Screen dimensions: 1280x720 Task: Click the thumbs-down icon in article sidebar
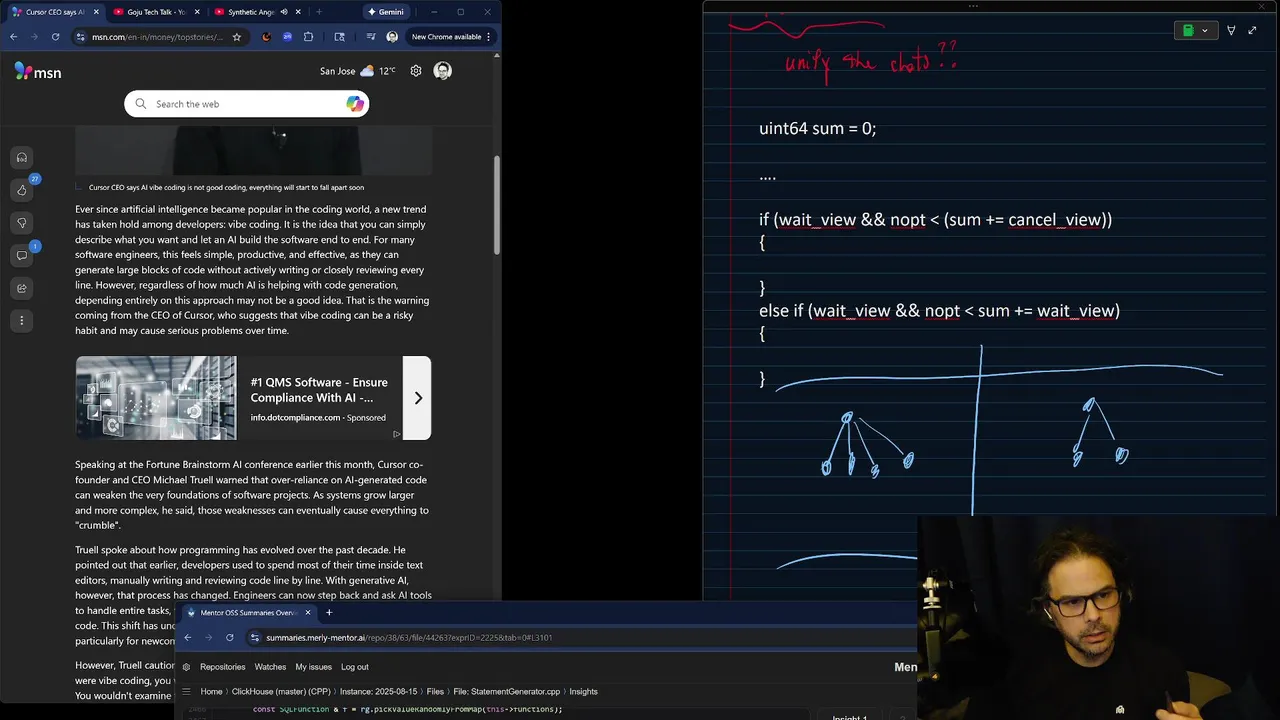[x=21, y=223]
